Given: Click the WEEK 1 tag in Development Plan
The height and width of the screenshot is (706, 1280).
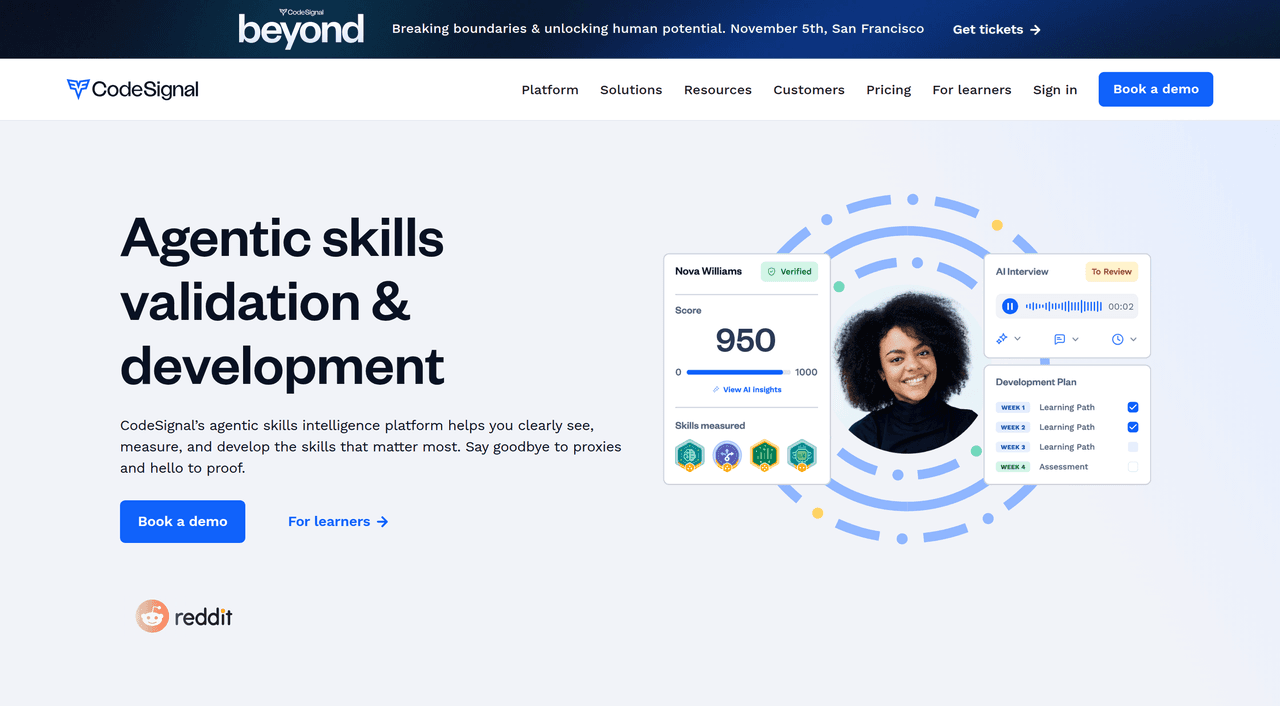Looking at the screenshot, I should (x=1013, y=407).
